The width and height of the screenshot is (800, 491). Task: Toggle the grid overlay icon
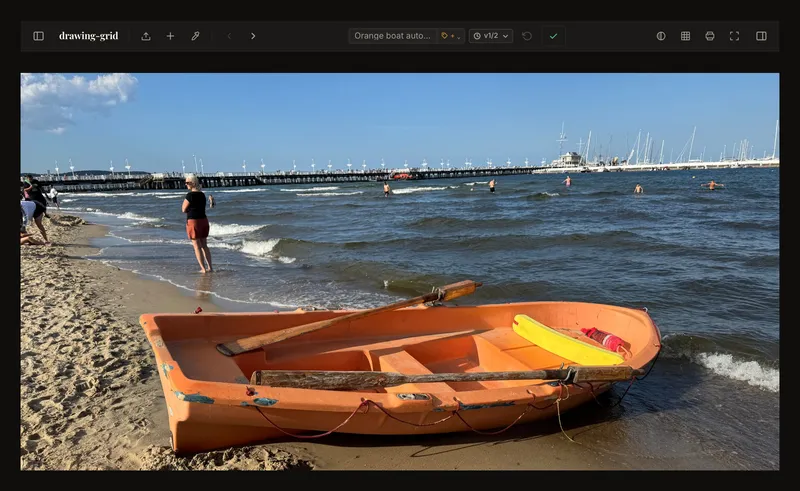click(686, 36)
